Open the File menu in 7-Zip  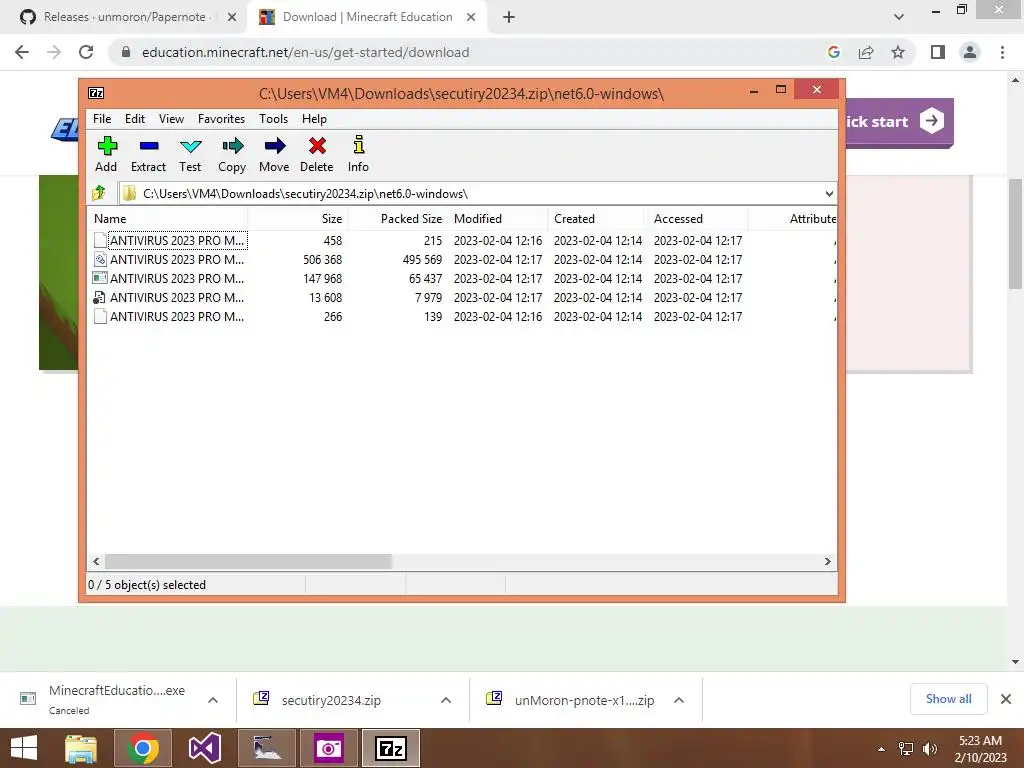pos(102,119)
